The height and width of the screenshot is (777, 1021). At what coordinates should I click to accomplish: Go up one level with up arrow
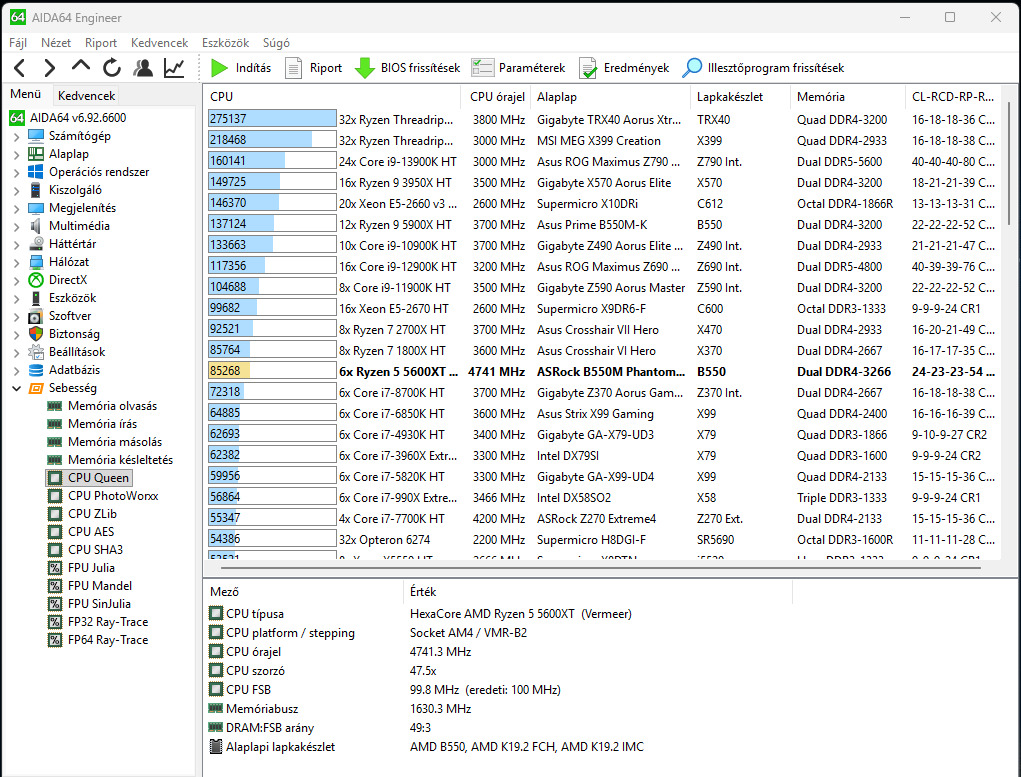click(x=81, y=66)
